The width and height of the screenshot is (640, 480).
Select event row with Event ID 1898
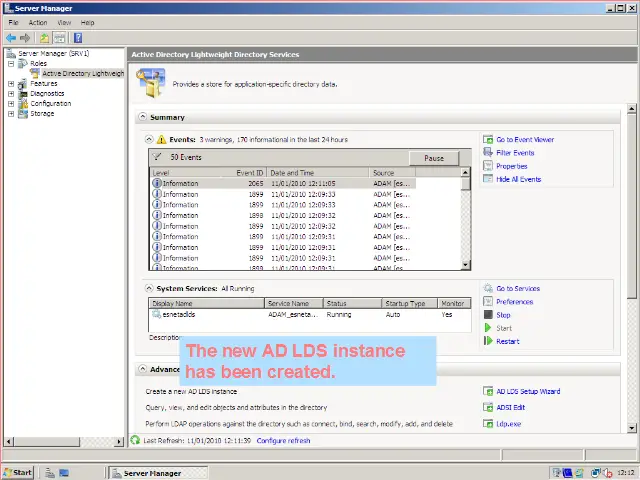284,216
